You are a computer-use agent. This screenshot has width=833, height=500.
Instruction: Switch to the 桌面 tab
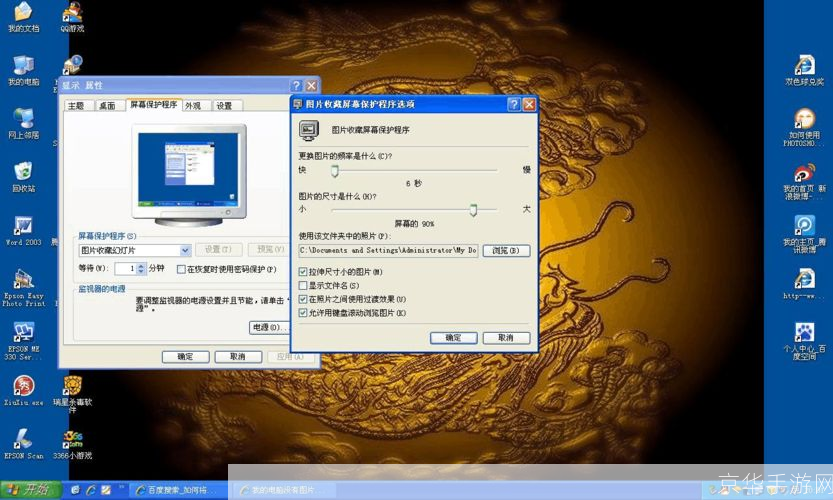[107, 106]
